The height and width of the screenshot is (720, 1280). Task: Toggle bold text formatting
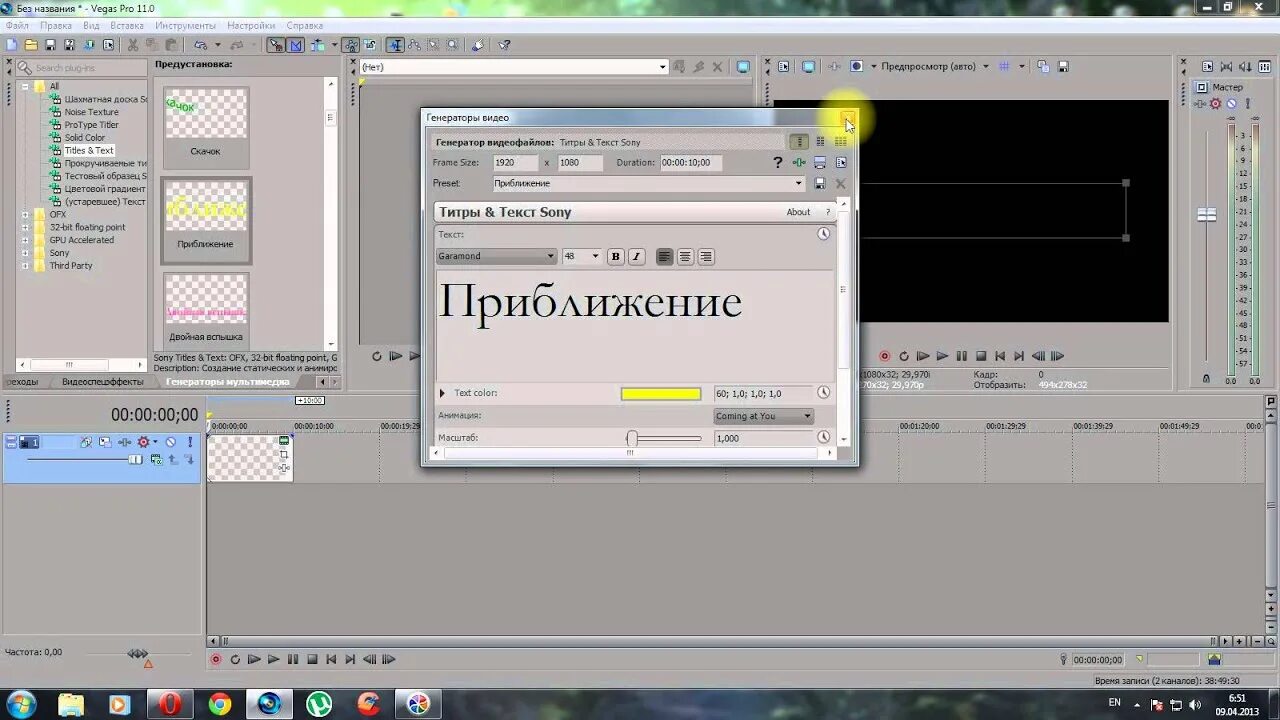click(x=616, y=257)
